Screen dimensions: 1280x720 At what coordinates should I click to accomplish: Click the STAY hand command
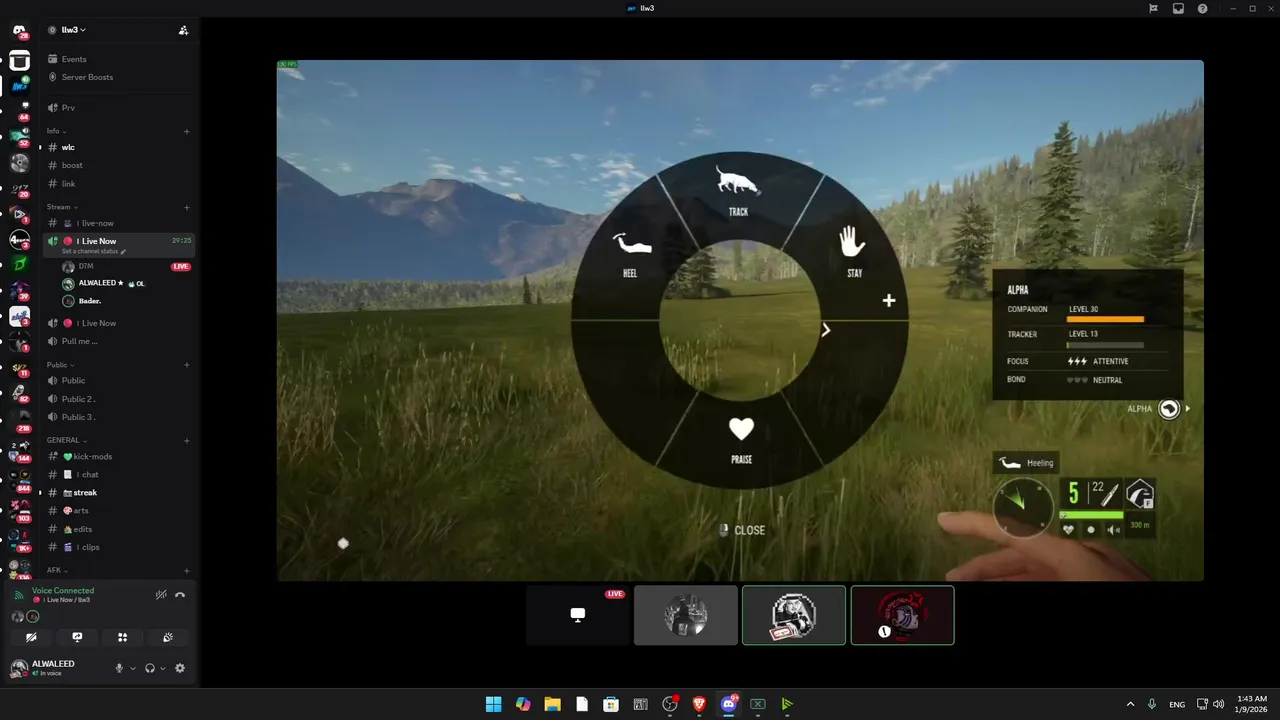pyautogui.click(x=853, y=251)
